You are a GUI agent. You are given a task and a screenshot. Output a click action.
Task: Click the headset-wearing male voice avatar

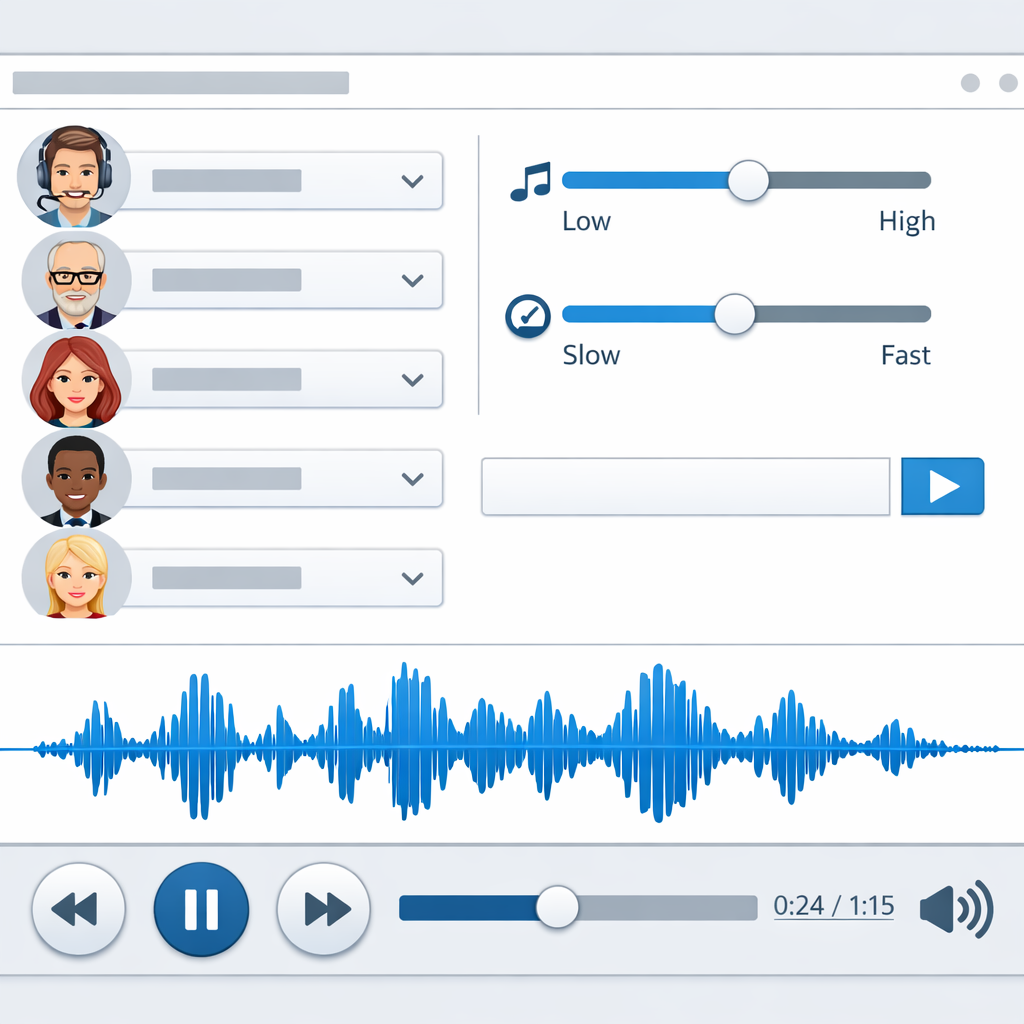(x=73, y=176)
